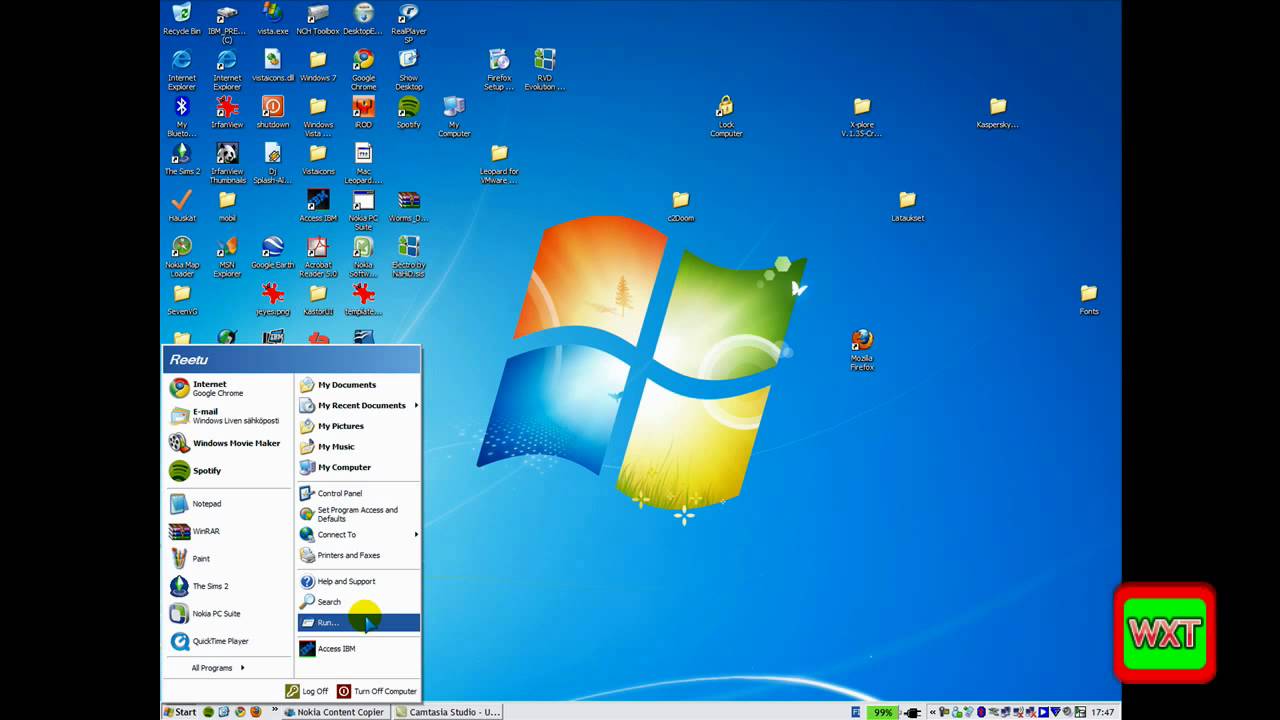Open the Windows 7 desktop folder
The image size is (1280, 720).
point(317,65)
